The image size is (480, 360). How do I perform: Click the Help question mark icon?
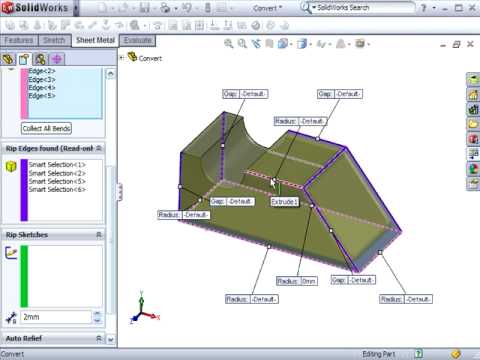pyautogui.click(x=423, y=8)
